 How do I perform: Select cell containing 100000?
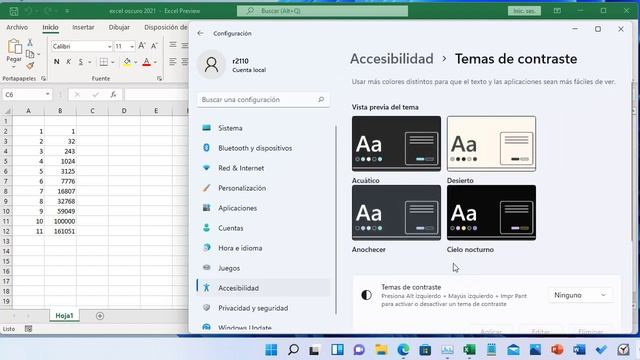[x=60, y=221]
